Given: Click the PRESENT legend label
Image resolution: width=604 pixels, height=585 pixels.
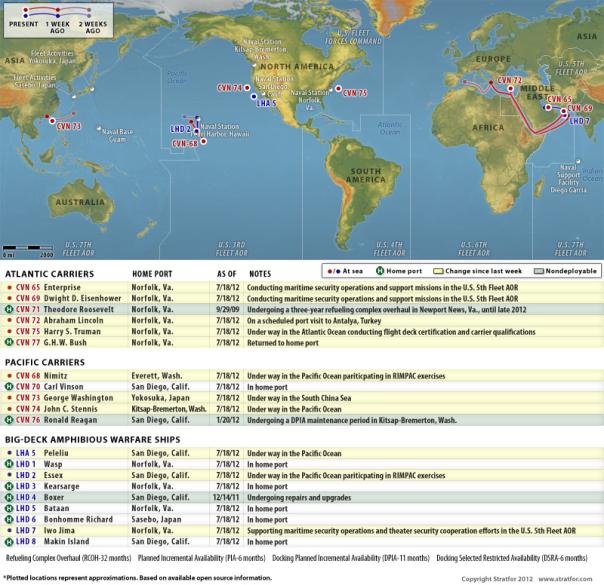Looking at the screenshot, I should click(x=23, y=24).
